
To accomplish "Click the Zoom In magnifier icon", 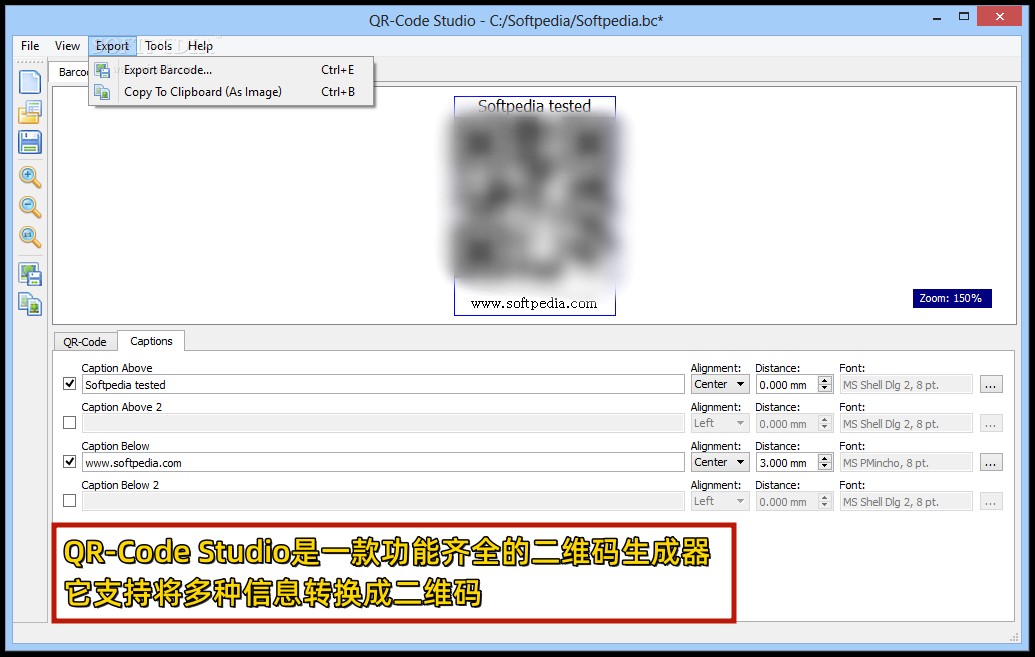I will 30,177.
